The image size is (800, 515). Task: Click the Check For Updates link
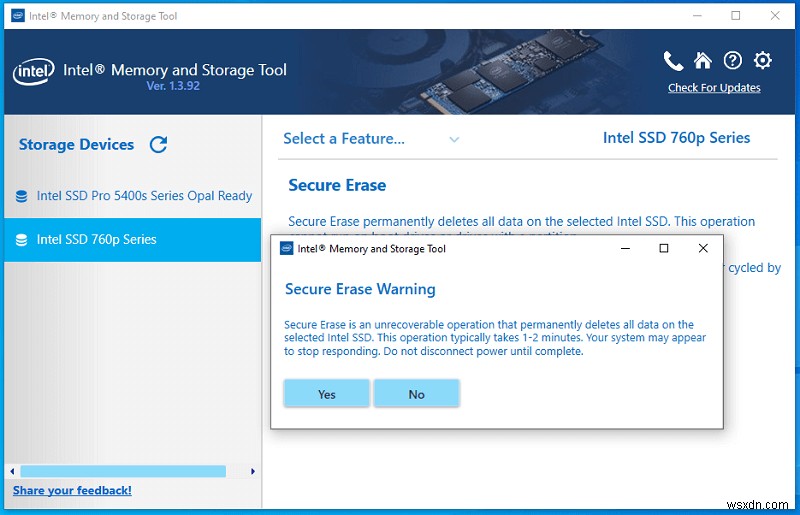click(714, 88)
